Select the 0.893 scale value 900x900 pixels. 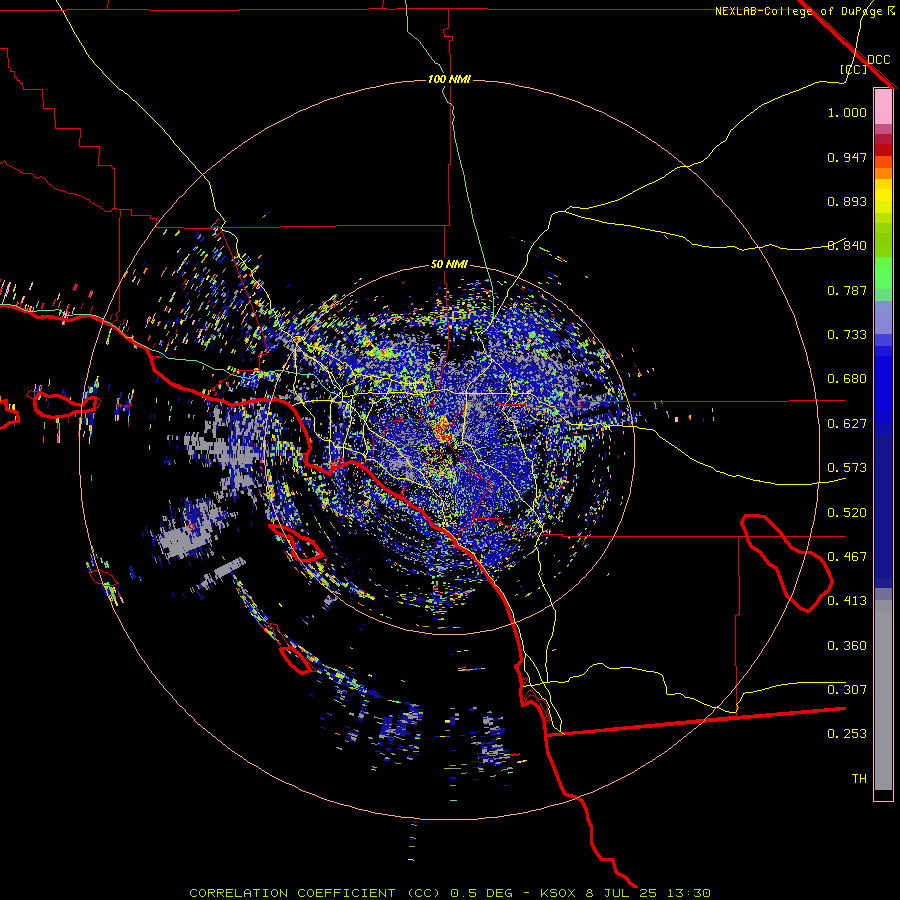pos(847,201)
